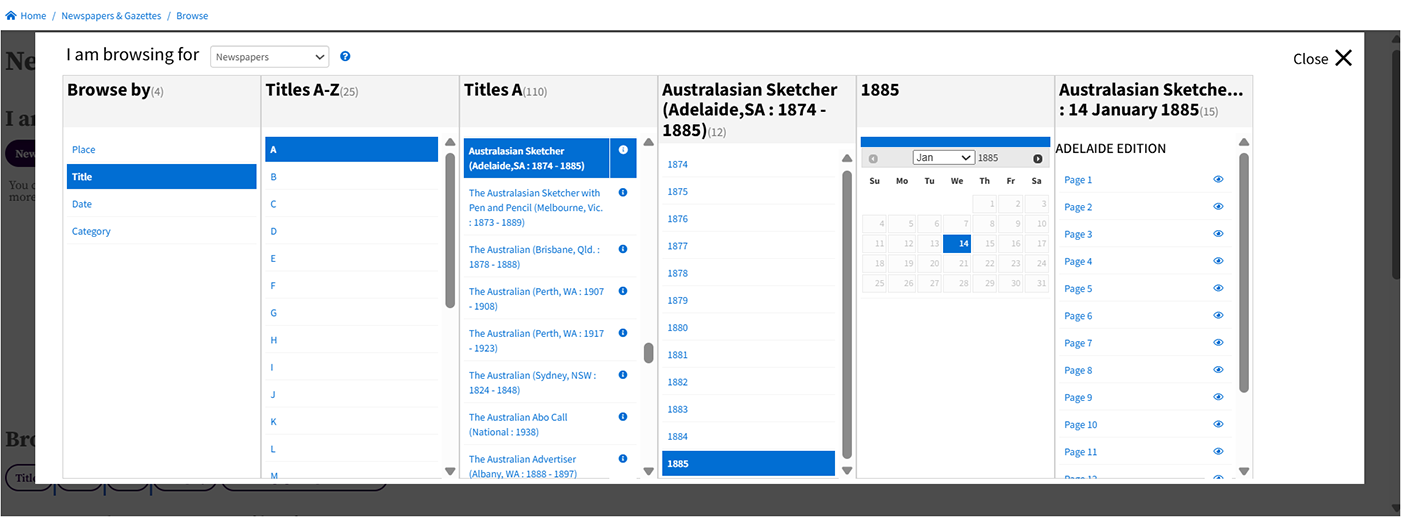Open info for The Australian Sydney title

click(623, 375)
